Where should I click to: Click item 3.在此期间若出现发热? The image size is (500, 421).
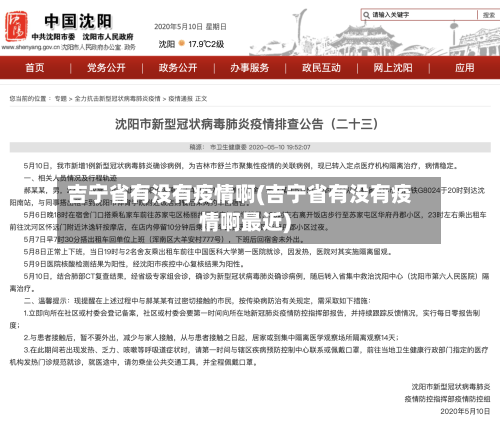(x=249, y=356)
